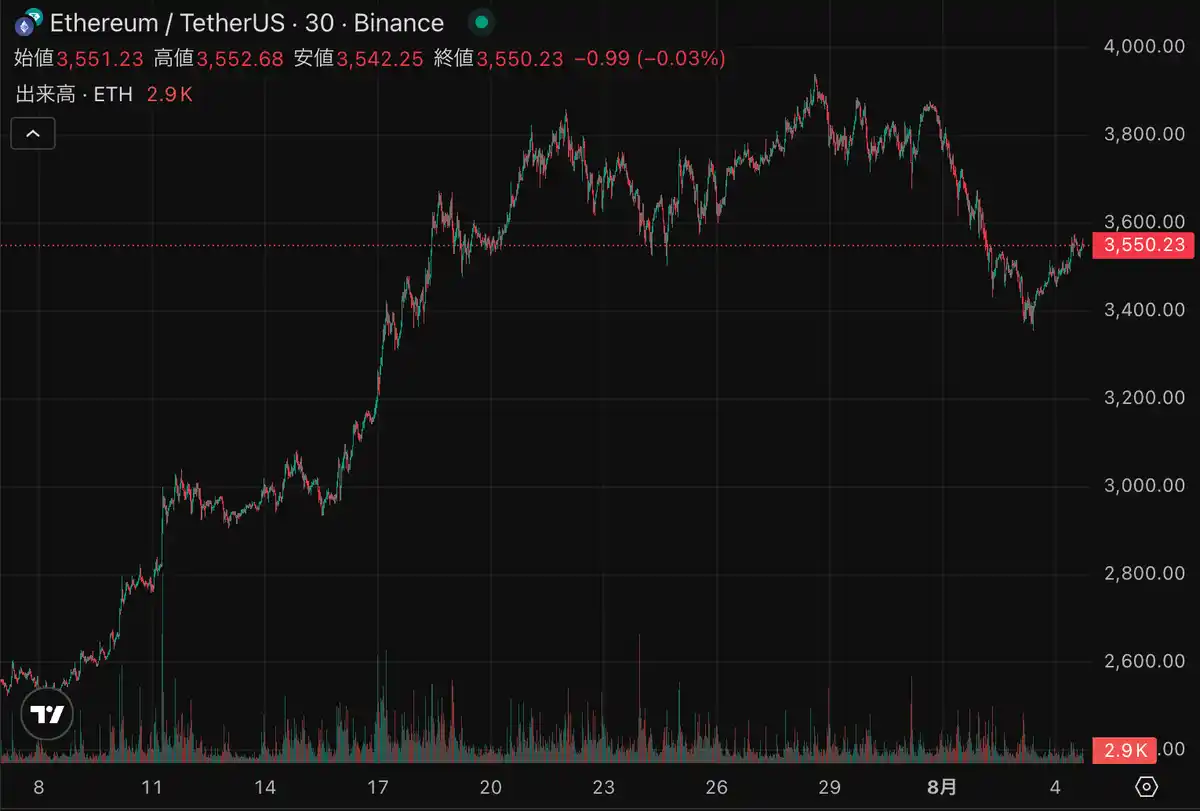The height and width of the screenshot is (811, 1200).
Task: Click the 出来高 · ETH volume label
Action: pos(76,96)
